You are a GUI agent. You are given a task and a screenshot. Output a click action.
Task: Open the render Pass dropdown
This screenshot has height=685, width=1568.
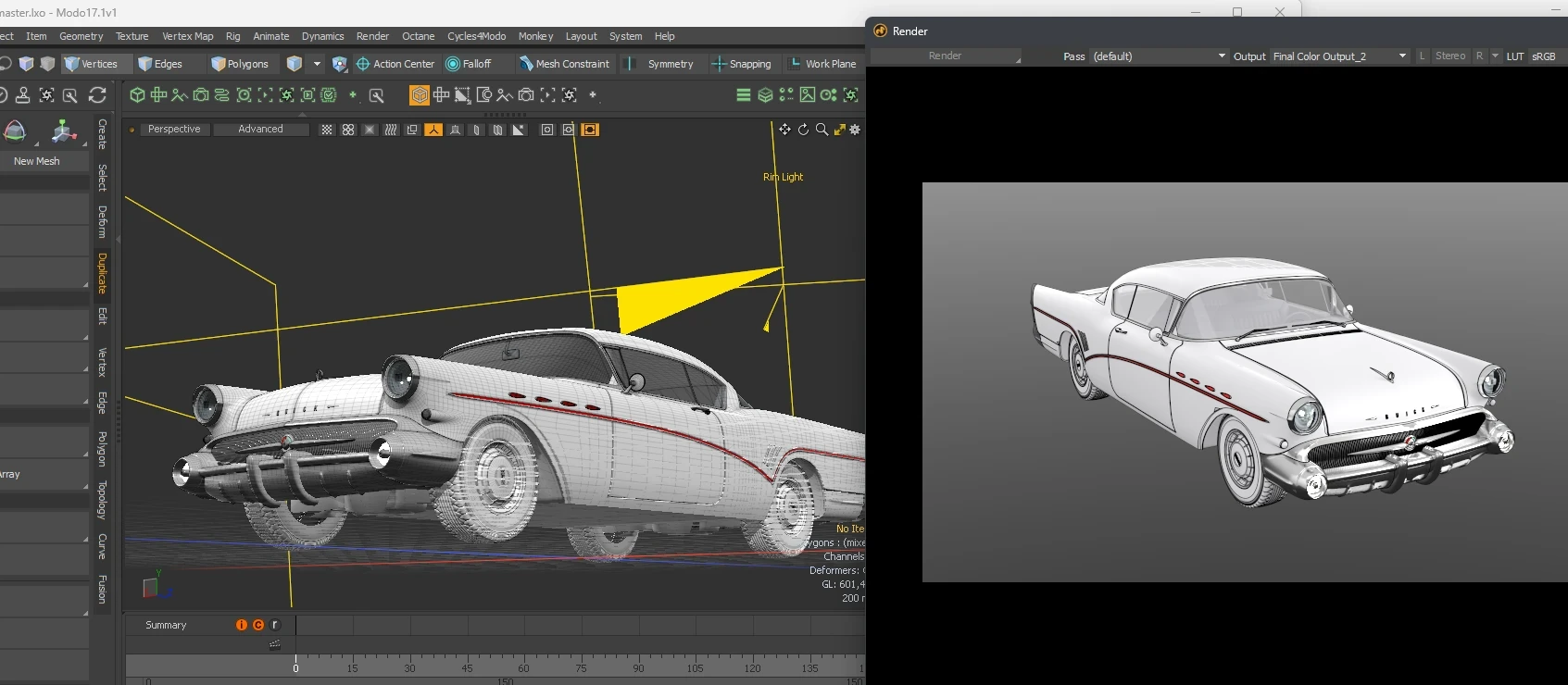pyautogui.click(x=1158, y=56)
